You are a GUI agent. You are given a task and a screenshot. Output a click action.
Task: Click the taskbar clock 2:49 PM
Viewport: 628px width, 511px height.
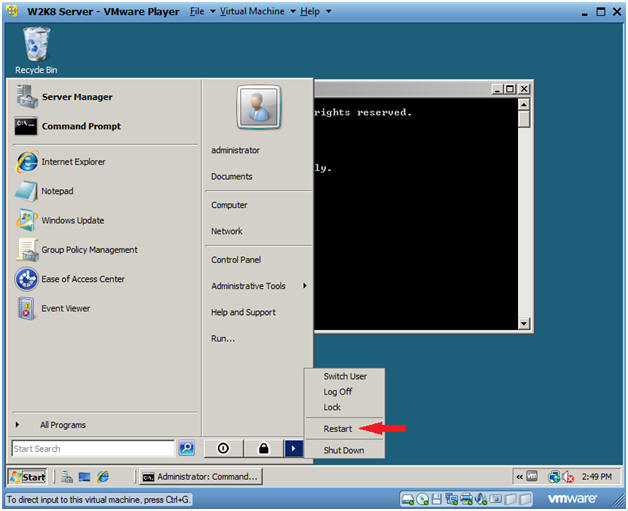click(597, 477)
